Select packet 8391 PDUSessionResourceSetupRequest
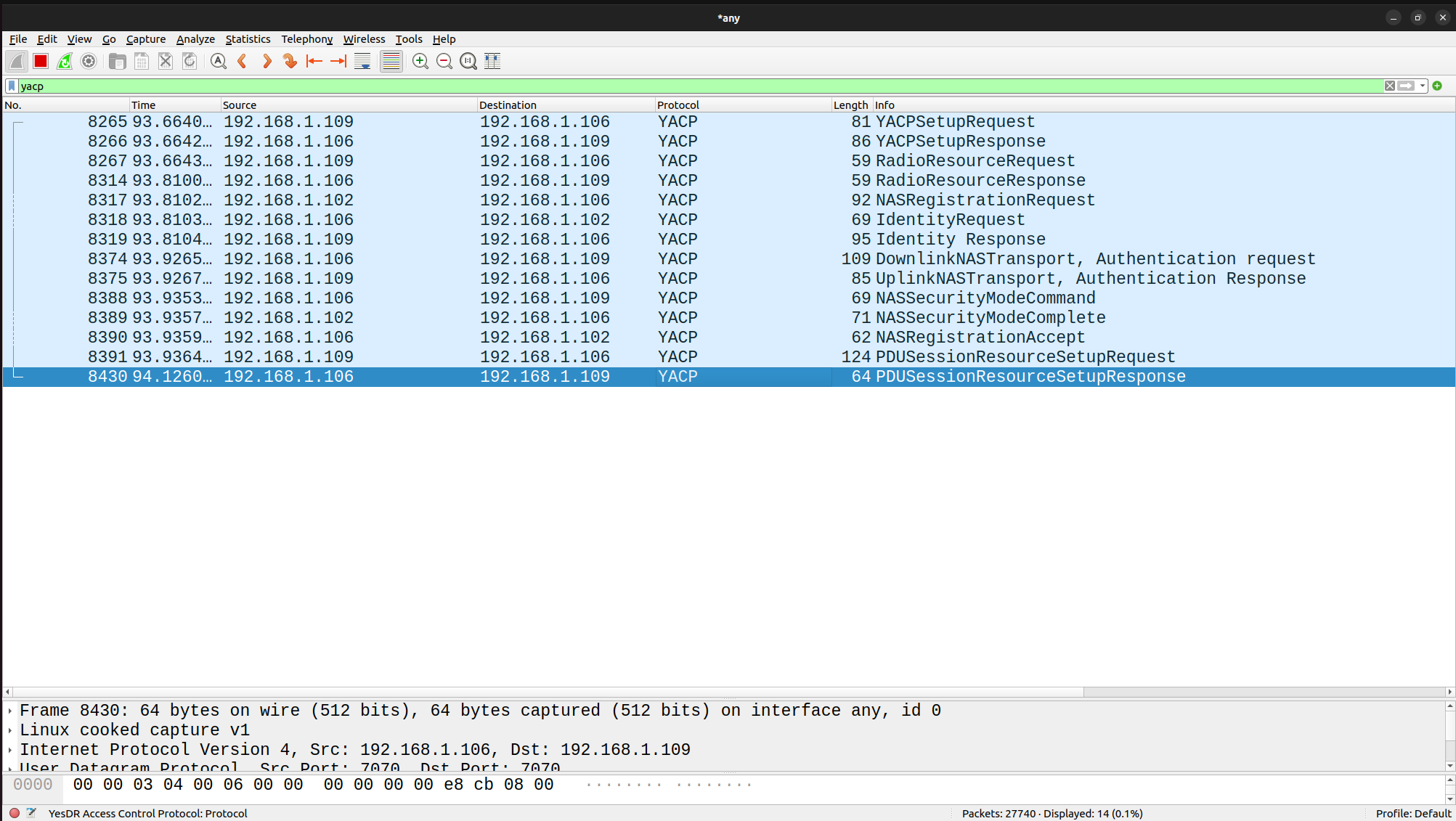Image resolution: width=1456 pixels, height=821 pixels. tap(729, 357)
